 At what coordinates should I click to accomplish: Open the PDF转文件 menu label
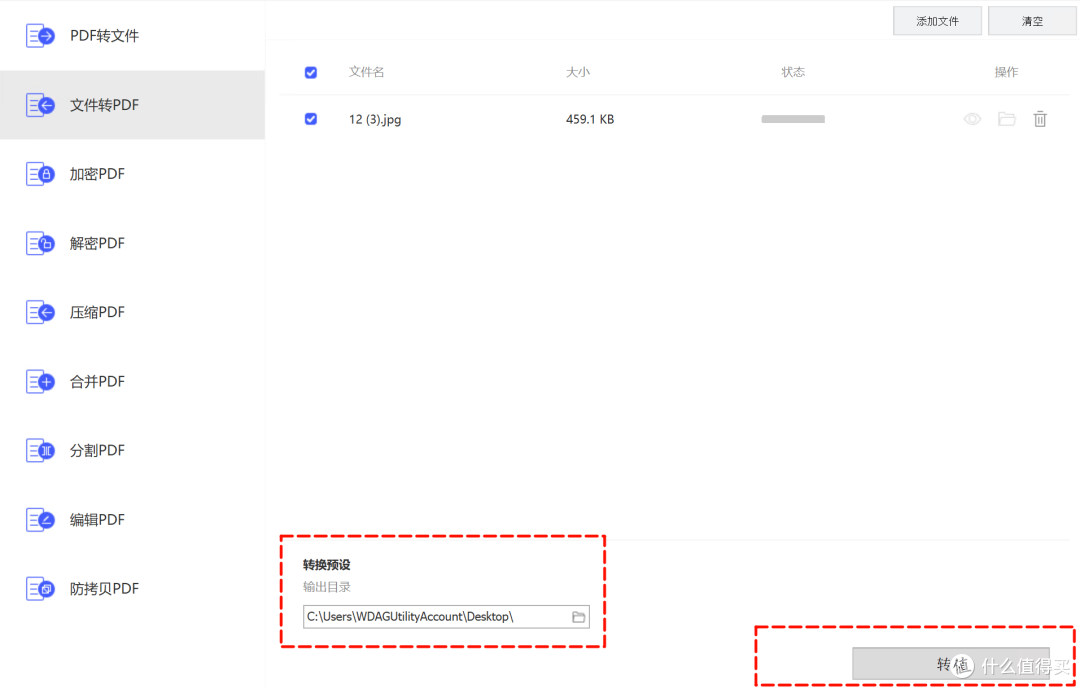point(104,36)
